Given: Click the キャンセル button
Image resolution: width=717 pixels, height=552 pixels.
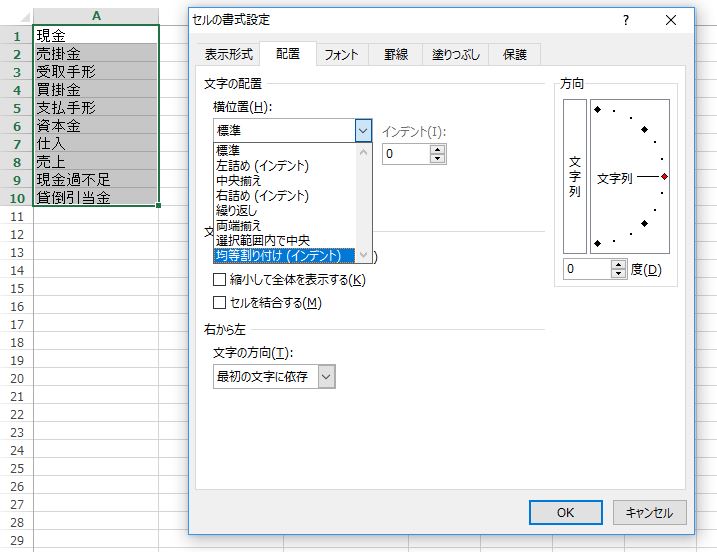Looking at the screenshot, I should click(649, 512).
